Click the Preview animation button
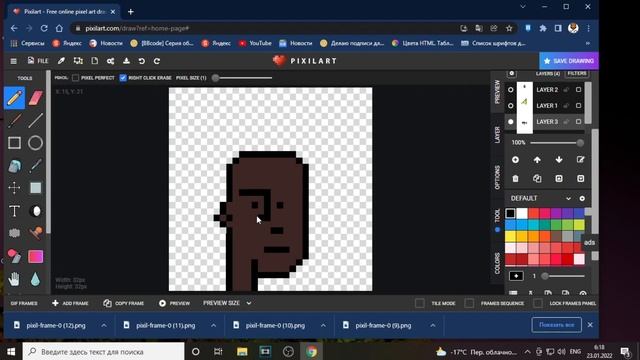This screenshot has width=640, height=360. pos(174,303)
